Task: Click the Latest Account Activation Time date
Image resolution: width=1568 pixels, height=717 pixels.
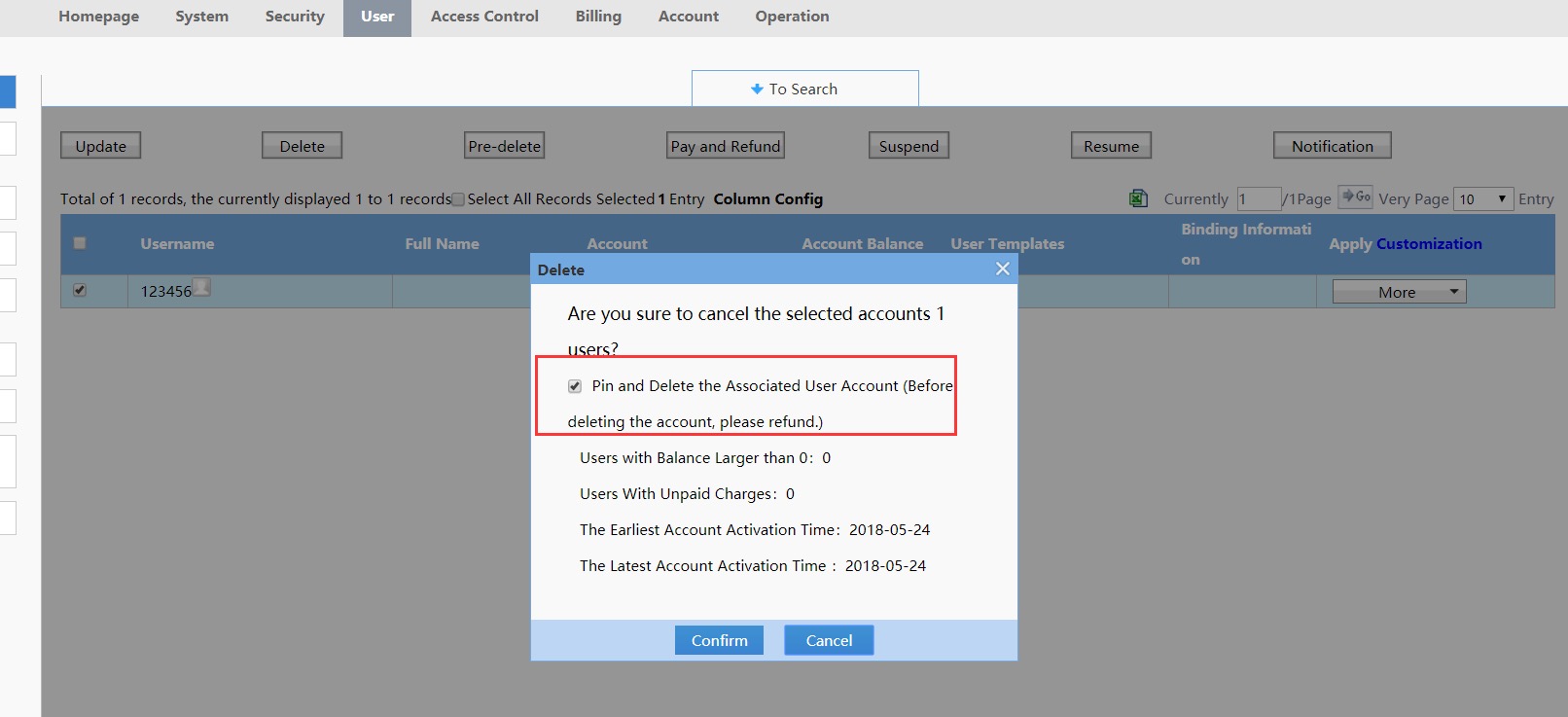Action: [885, 566]
